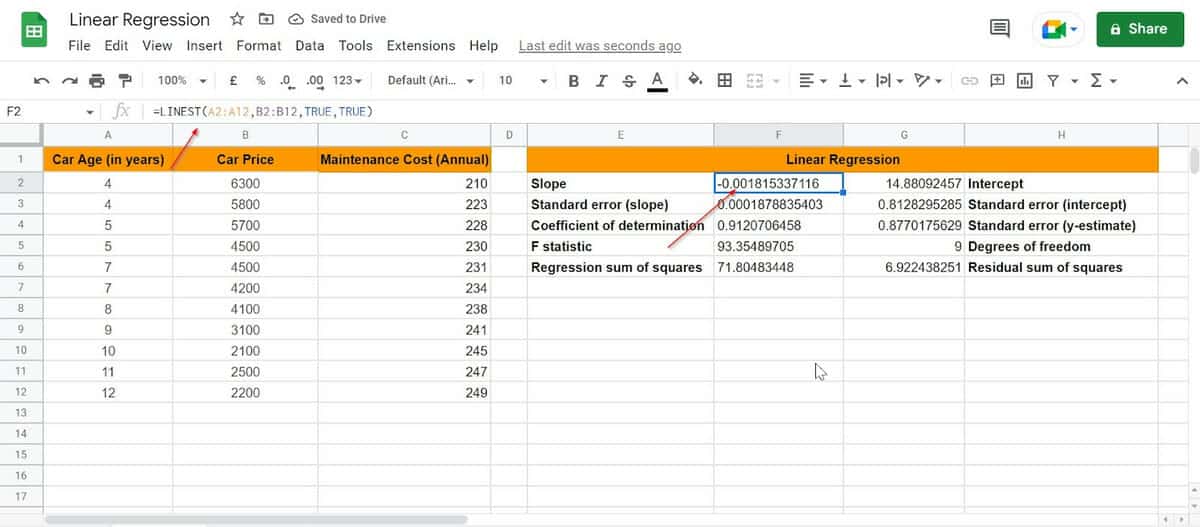Decrease decimal places
The width and height of the screenshot is (1200, 527).
click(287, 80)
